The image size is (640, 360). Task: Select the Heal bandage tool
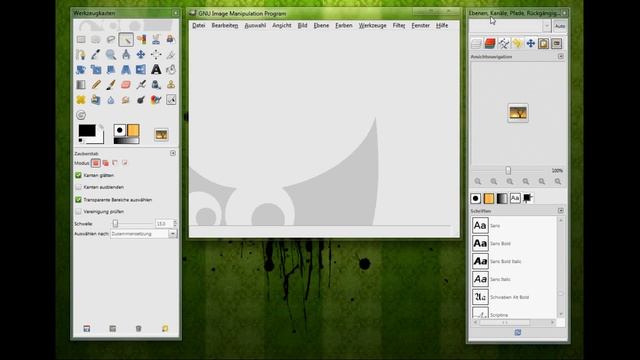[x=81, y=100]
